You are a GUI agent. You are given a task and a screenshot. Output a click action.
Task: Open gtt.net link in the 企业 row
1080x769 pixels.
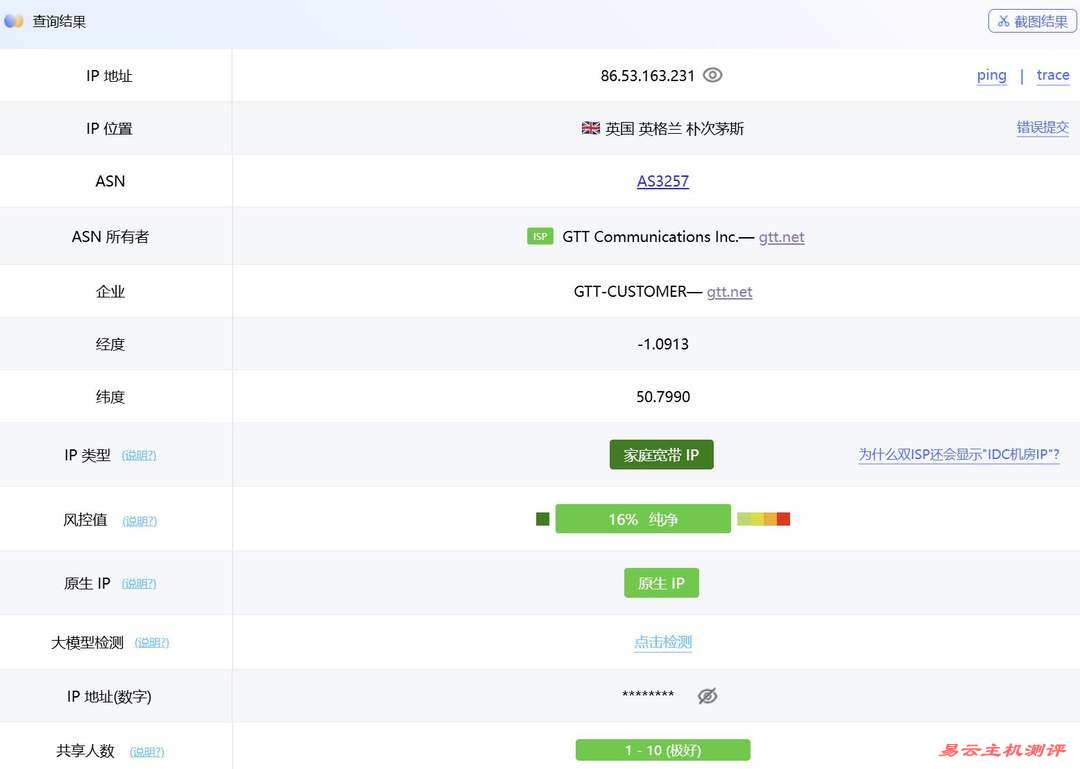[x=729, y=291]
